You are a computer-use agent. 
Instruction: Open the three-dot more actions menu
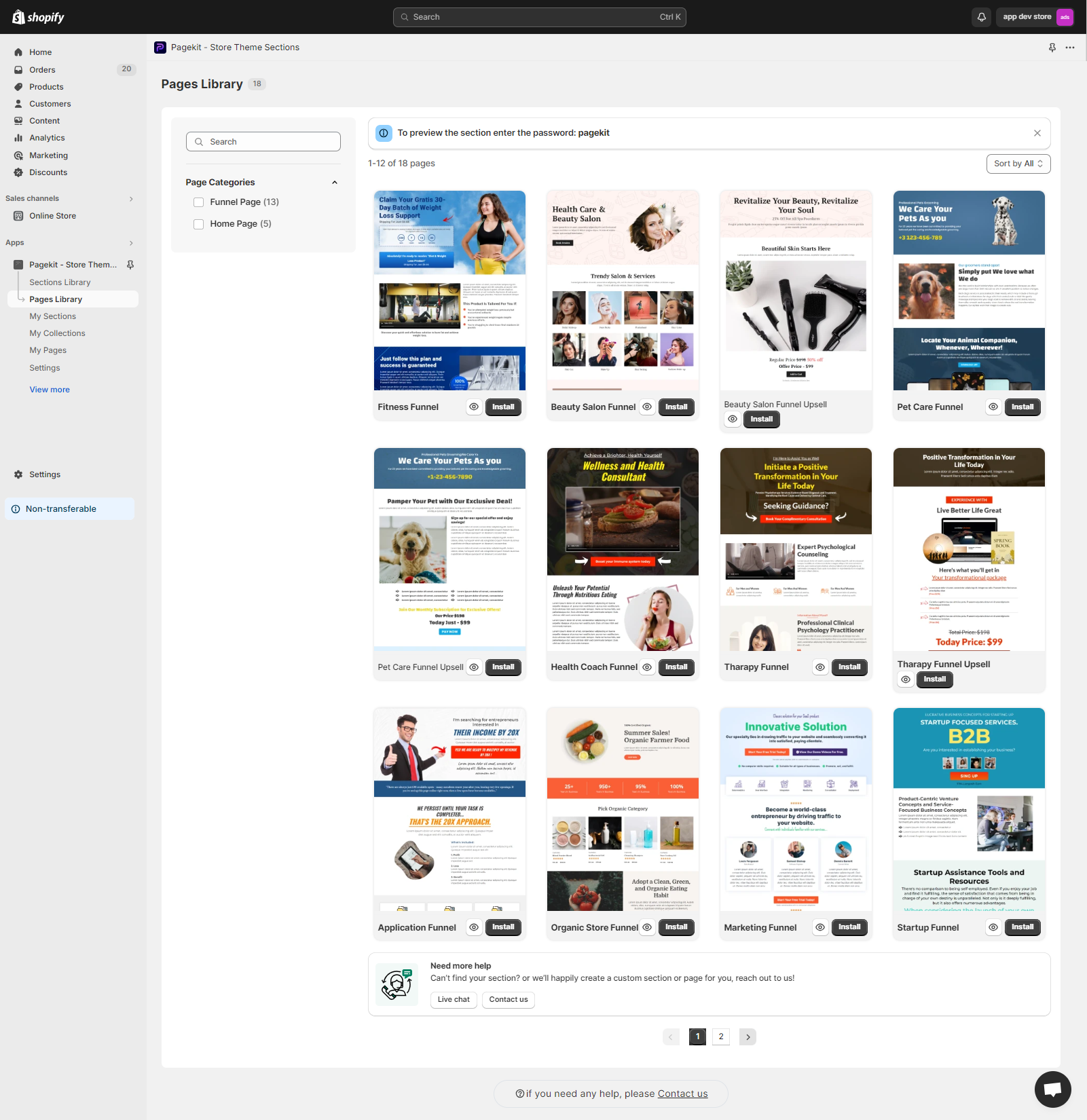point(1070,48)
